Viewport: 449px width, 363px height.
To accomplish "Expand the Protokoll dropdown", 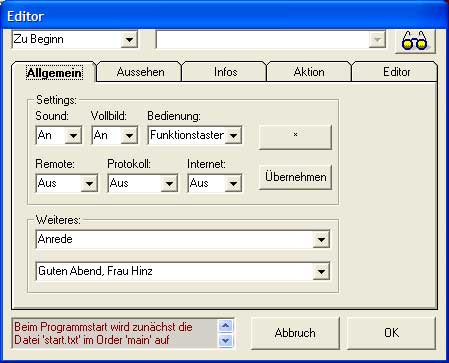I will (169, 183).
